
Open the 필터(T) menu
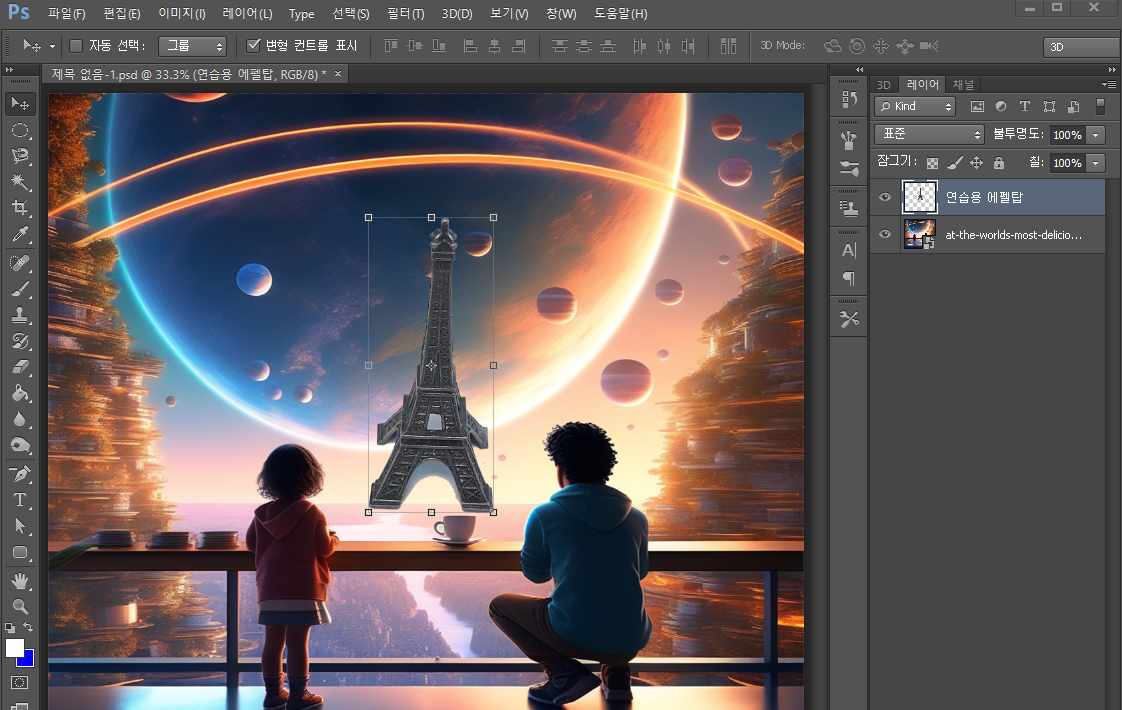point(406,14)
